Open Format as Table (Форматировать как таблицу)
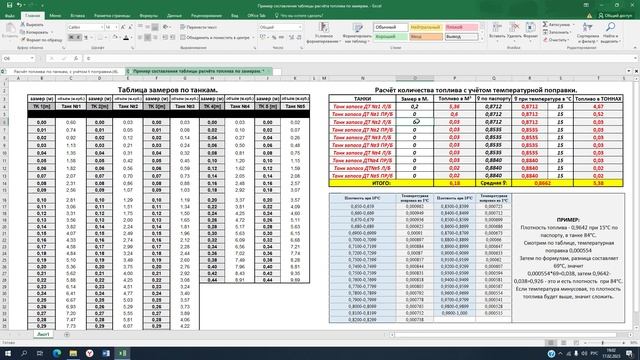Screen dimensions: 640x360 [357, 33]
